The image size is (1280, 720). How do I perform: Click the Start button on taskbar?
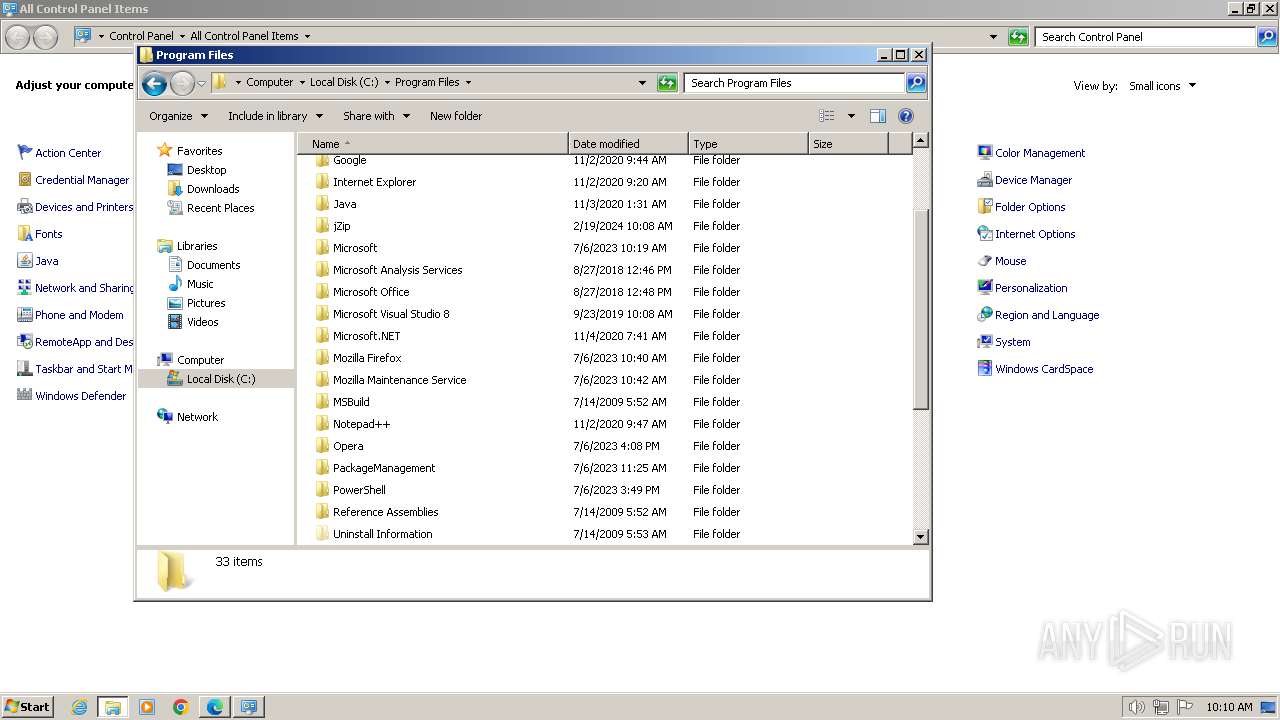coord(28,706)
